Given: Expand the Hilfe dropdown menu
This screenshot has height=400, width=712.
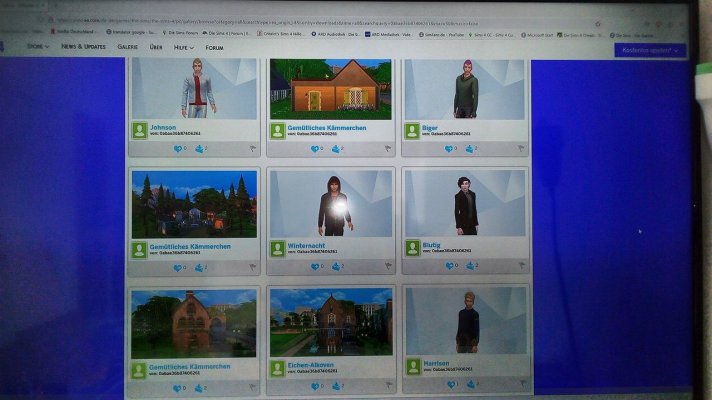Looking at the screenshot, I should [183, 47].
